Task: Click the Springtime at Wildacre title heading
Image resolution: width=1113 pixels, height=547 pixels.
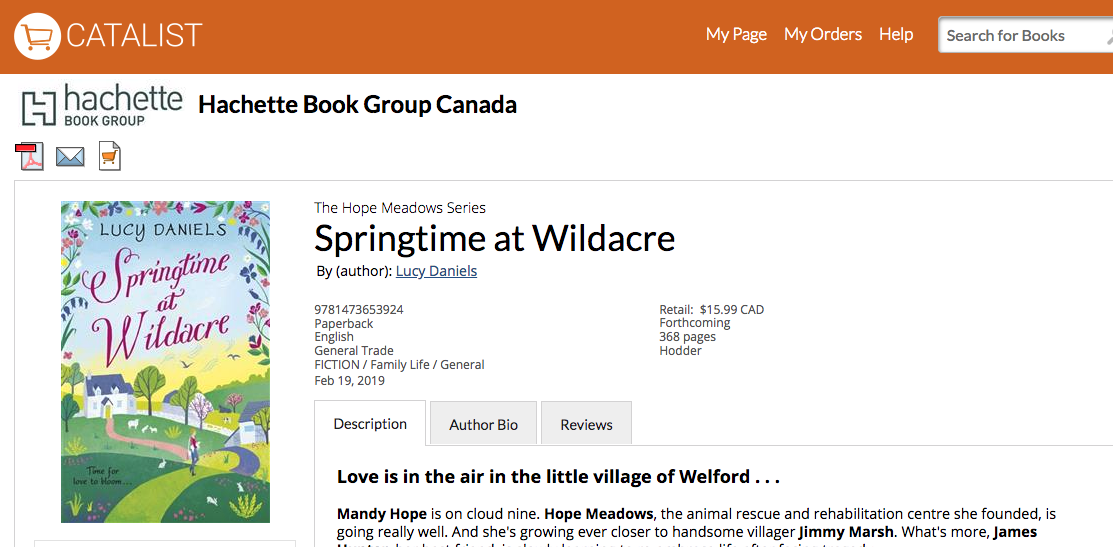Action: coord(495,238)
